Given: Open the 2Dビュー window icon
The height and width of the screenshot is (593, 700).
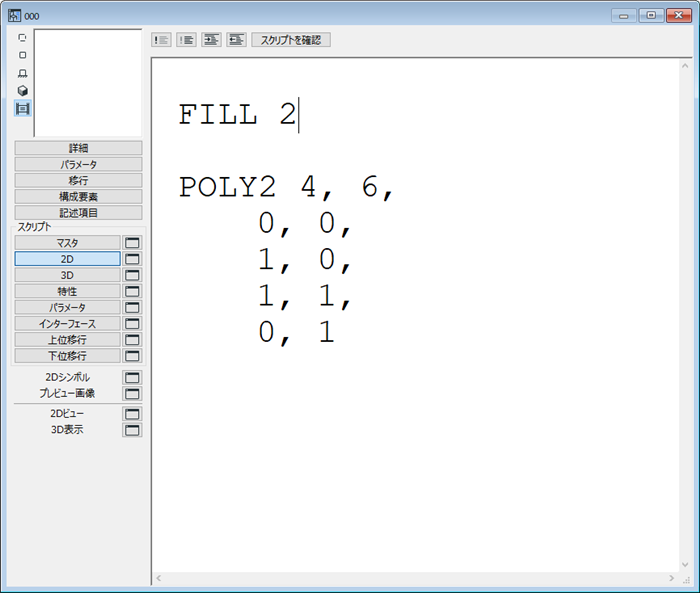Looking at the screenshot, I should pos(132,414).
